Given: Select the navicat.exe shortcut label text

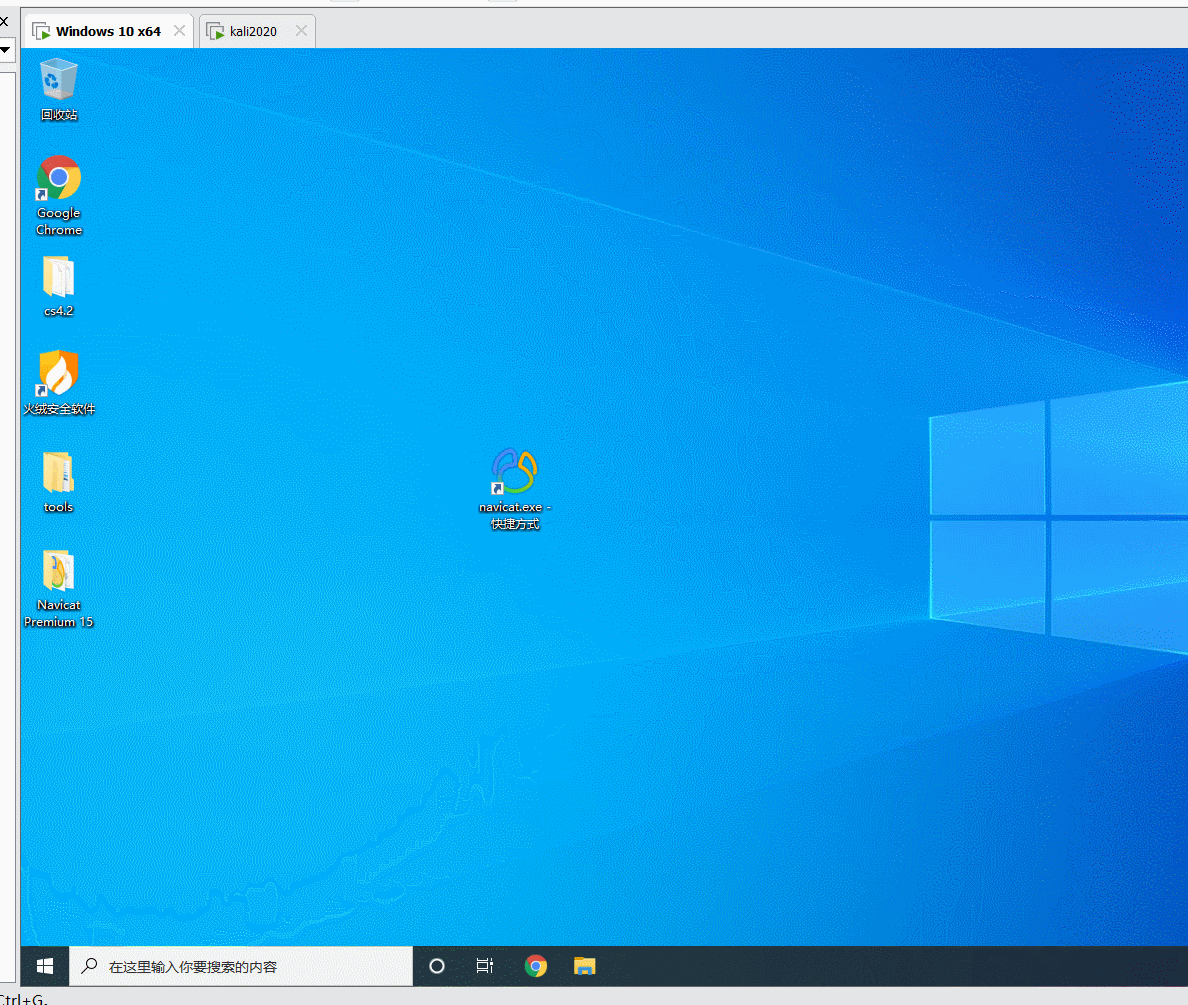Looking at the screenshot, I should [514, 515].
